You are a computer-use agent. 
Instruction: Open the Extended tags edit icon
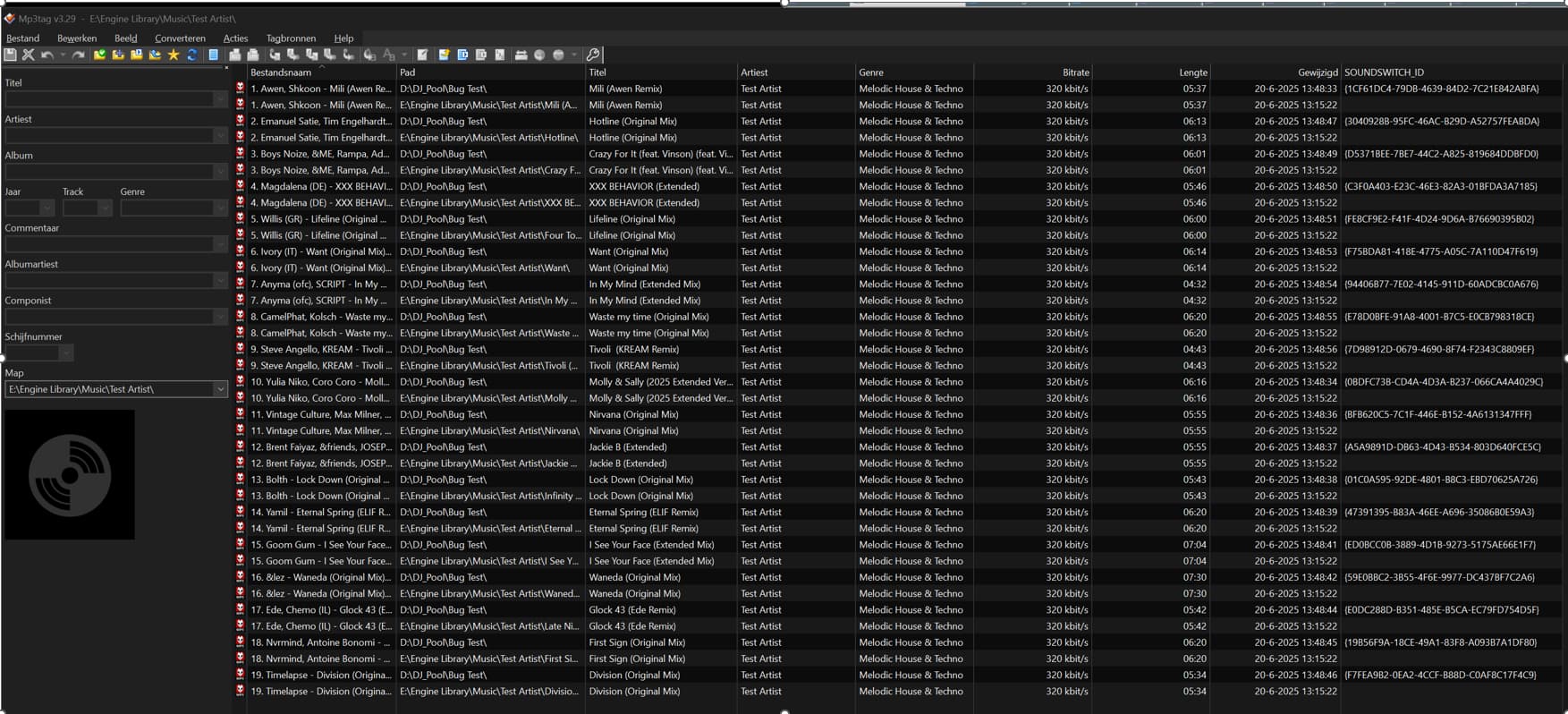[423, 55]
